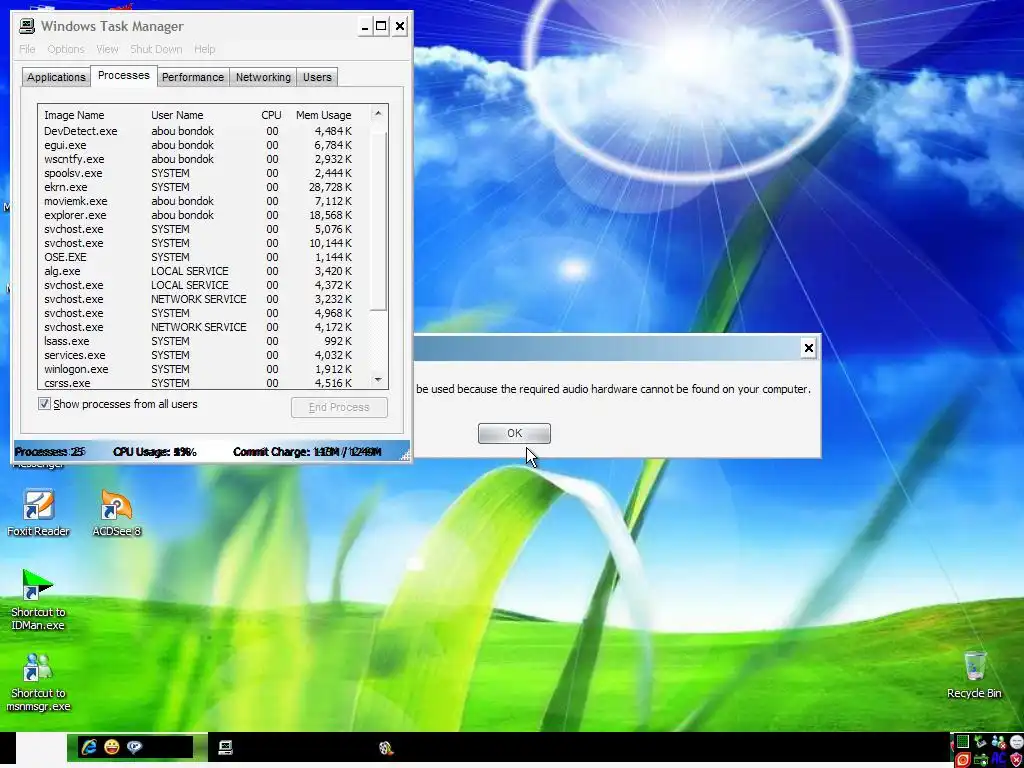This screenshot has width=1024, height=768.
Task: Select egui.exe process row
Action: pyautogui.click(x=204, y=145)
